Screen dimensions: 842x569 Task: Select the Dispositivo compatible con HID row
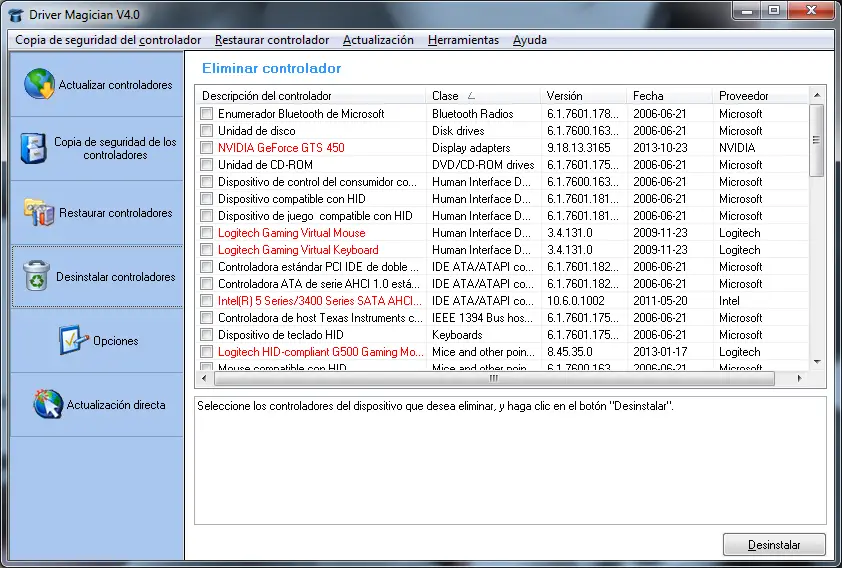502,199
